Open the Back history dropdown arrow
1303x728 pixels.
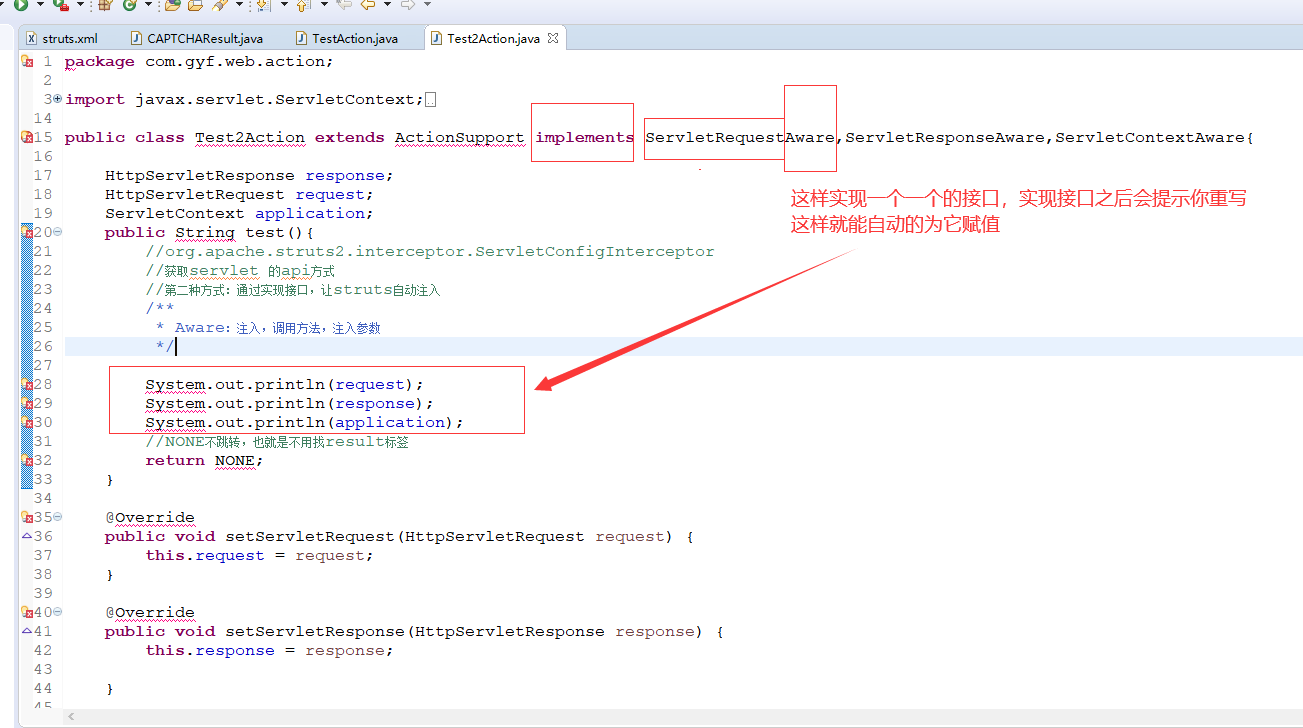point(386,5)
